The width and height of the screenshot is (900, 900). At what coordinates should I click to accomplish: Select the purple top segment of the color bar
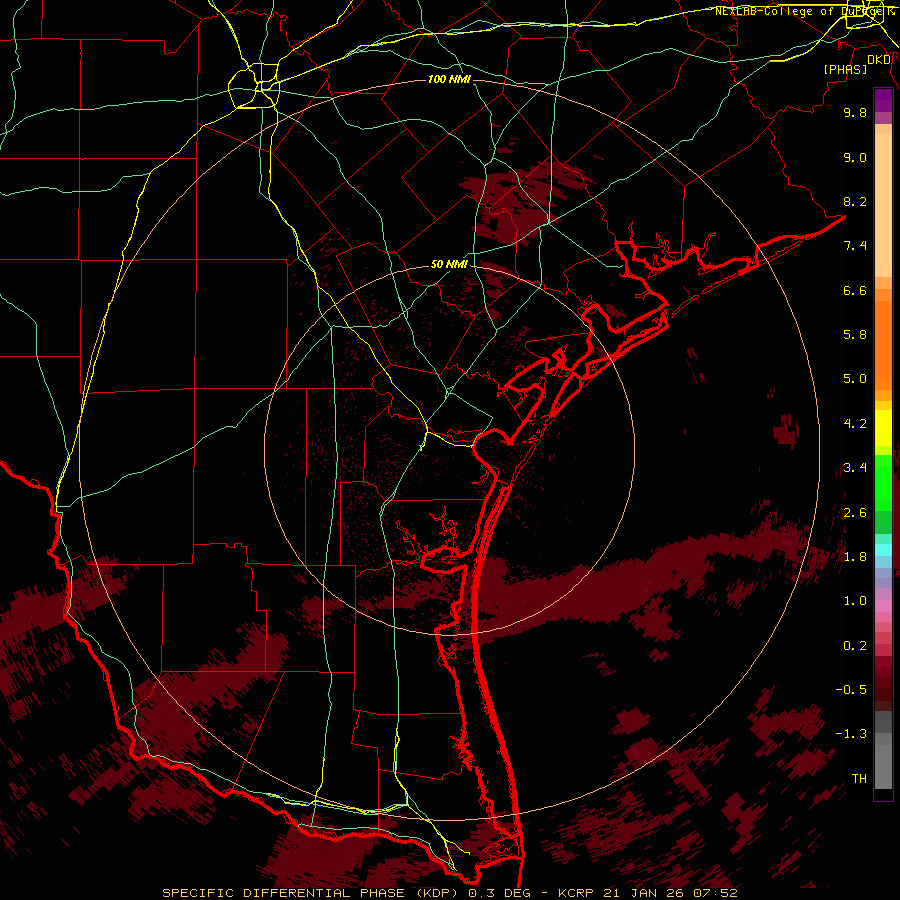pos(883,100)
